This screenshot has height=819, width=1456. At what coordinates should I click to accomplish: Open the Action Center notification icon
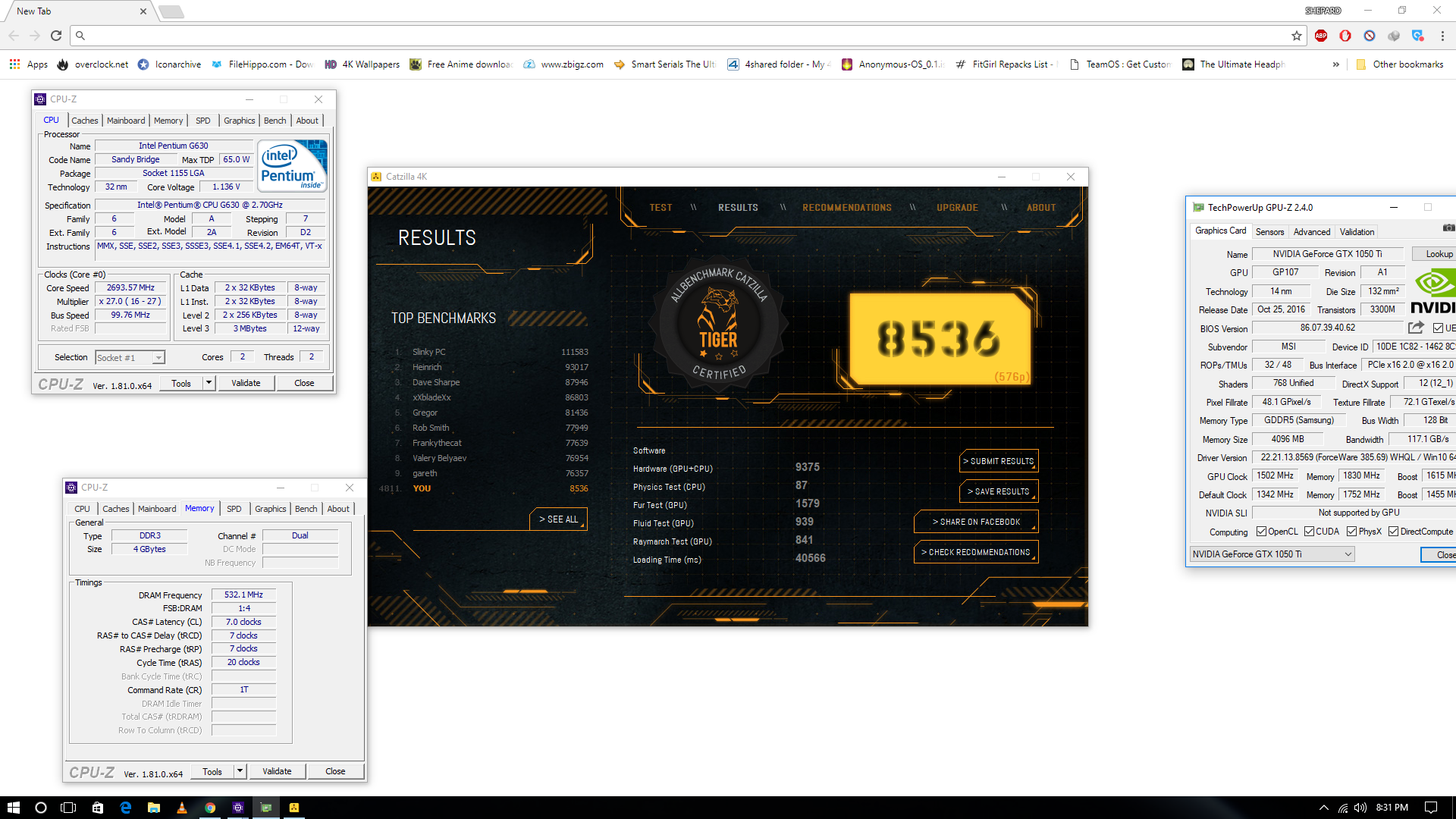click(x=1431, y=808)
